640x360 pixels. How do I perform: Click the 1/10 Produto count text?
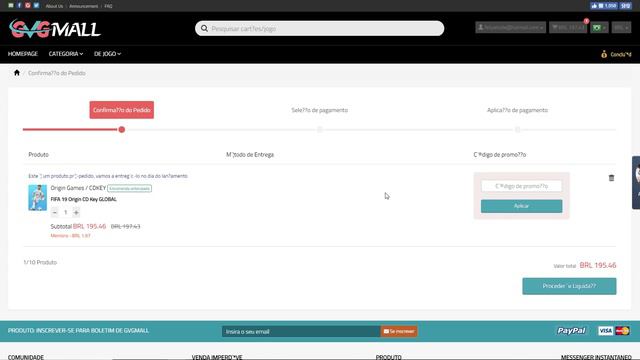pyautogui.click(x=40, y=262)
